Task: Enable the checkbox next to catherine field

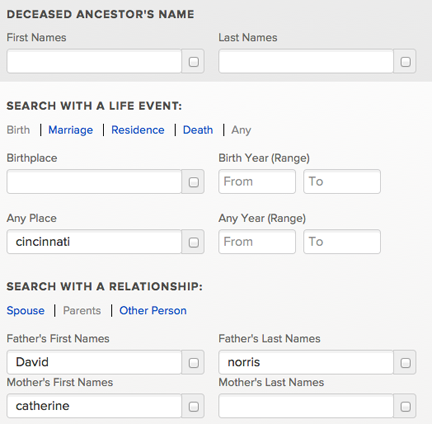Action: pos(194,406)
